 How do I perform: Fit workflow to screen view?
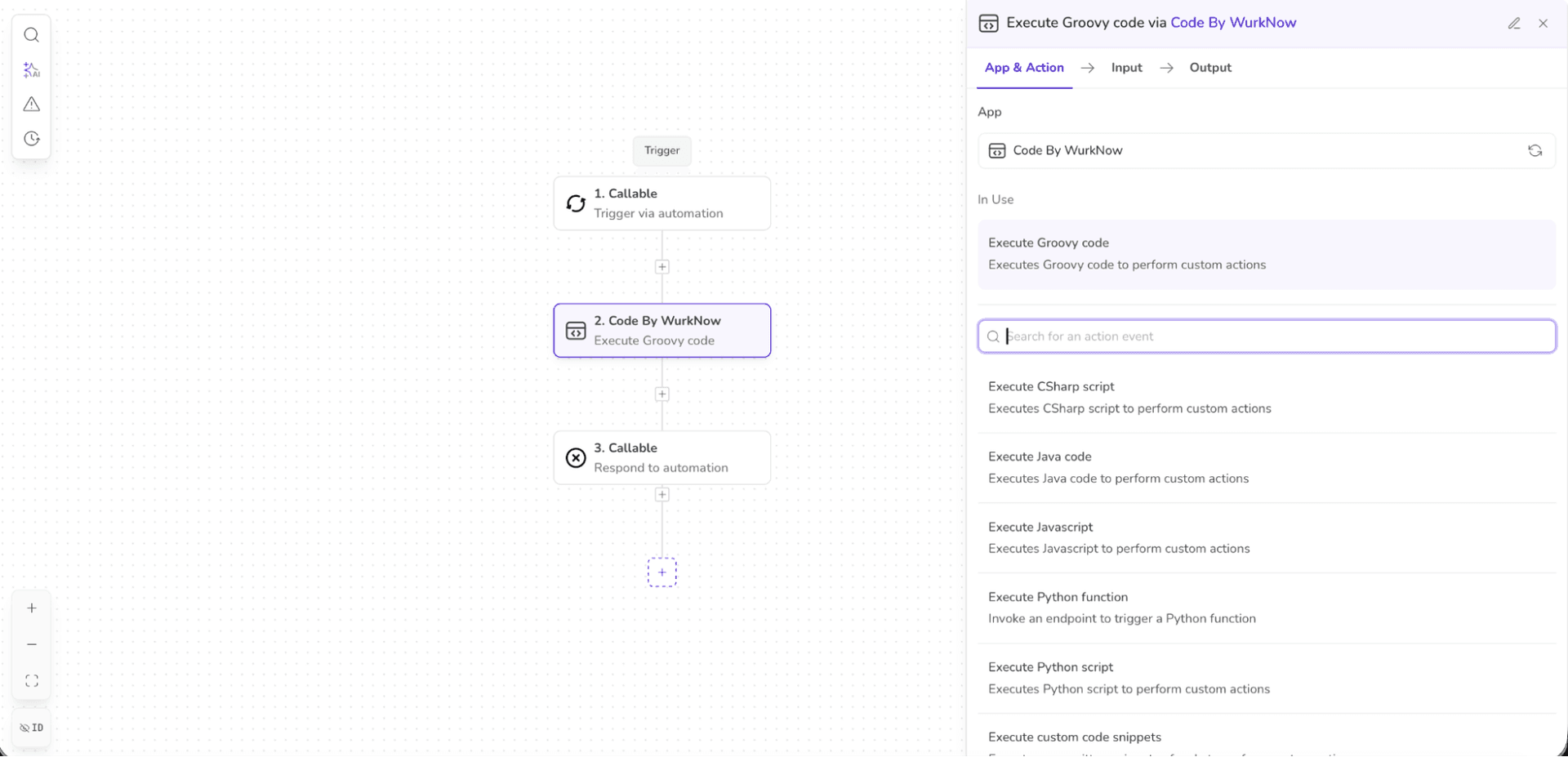pos(32,681)
